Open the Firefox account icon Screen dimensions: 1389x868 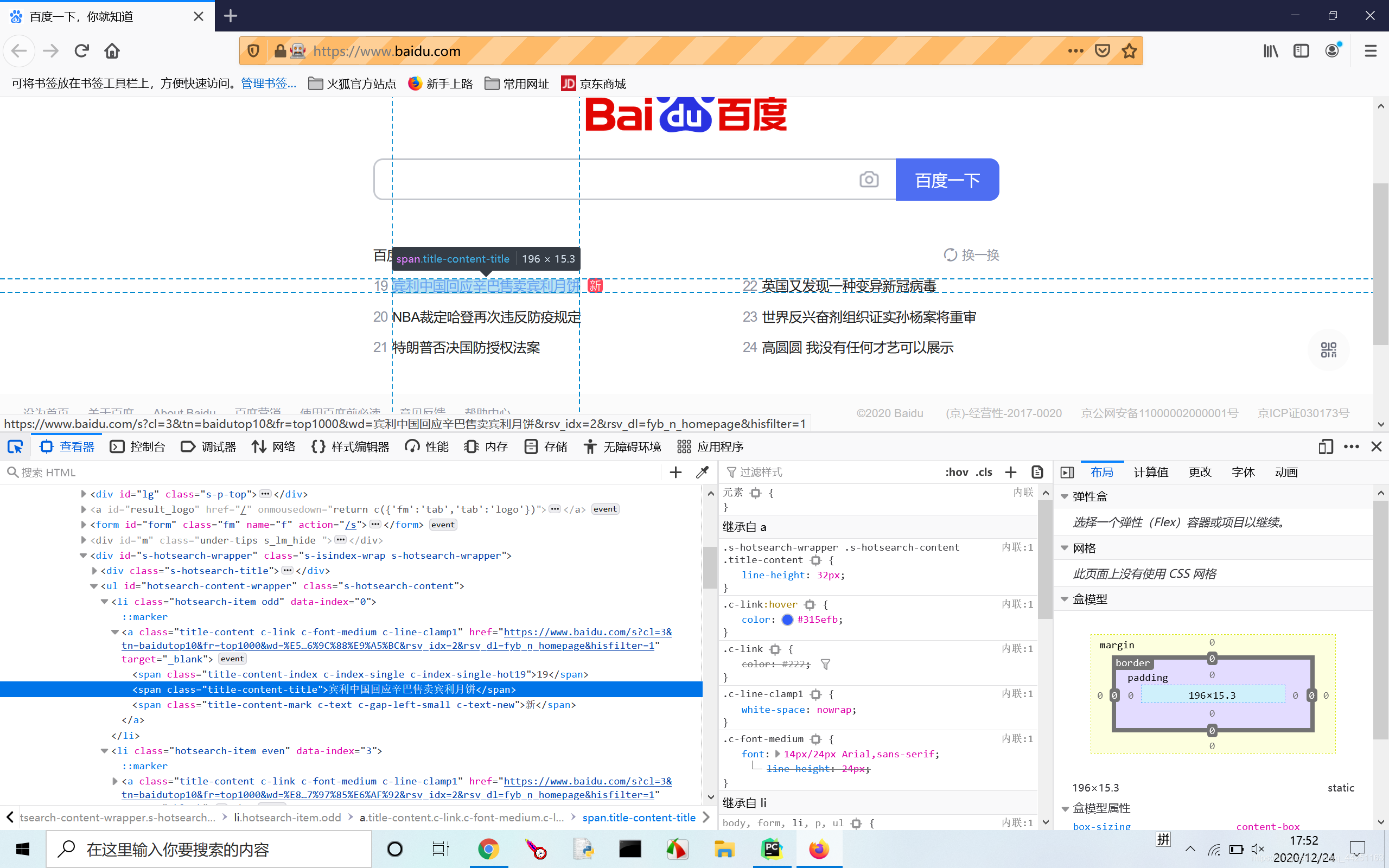click(1332, 51)
